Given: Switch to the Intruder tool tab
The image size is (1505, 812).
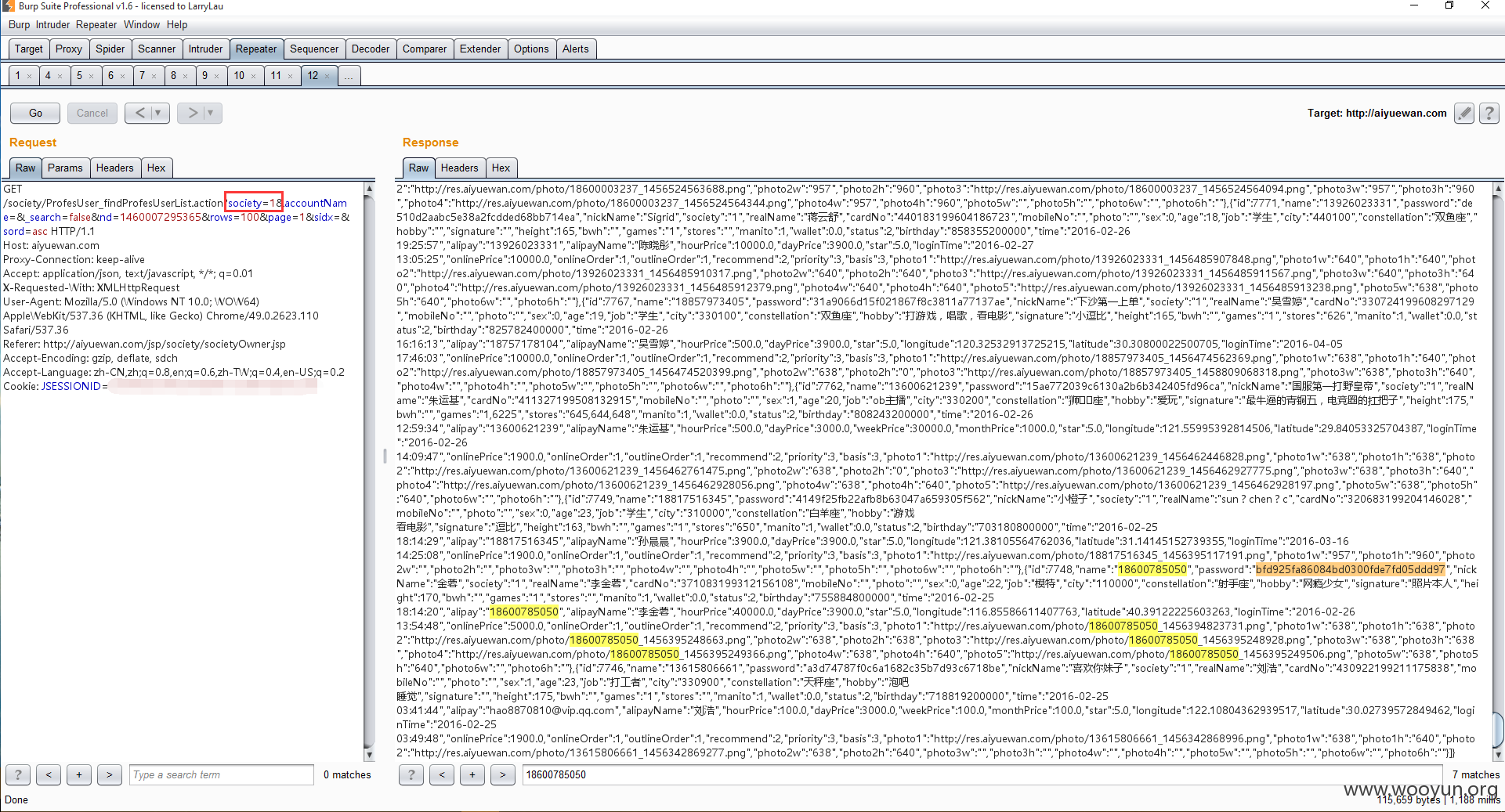Looking at the screenshot, I should pos(206,49).
